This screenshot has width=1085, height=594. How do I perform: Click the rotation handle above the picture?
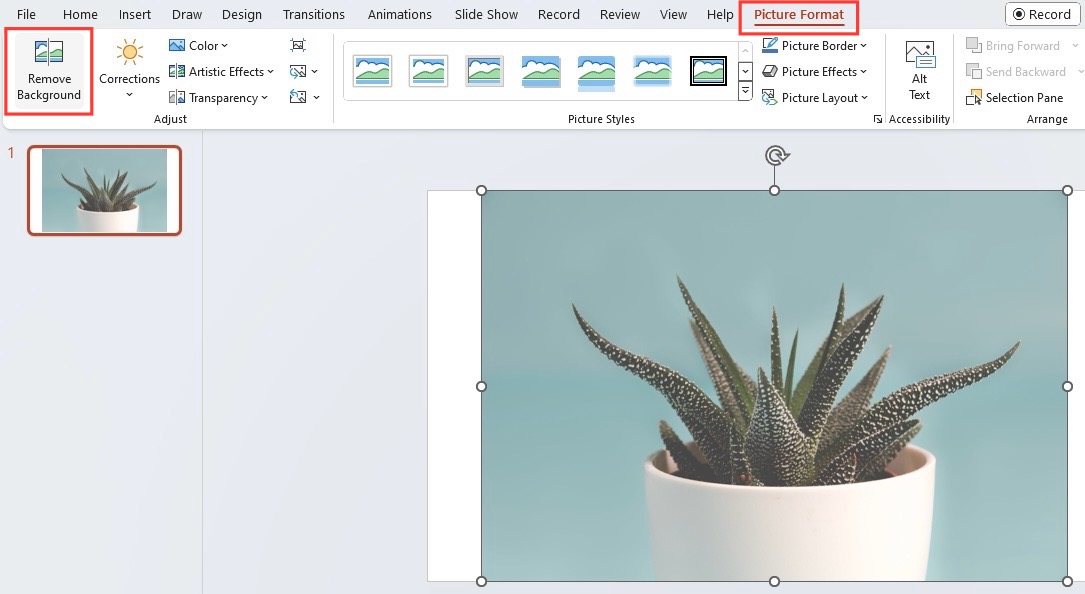pos(776,155)
